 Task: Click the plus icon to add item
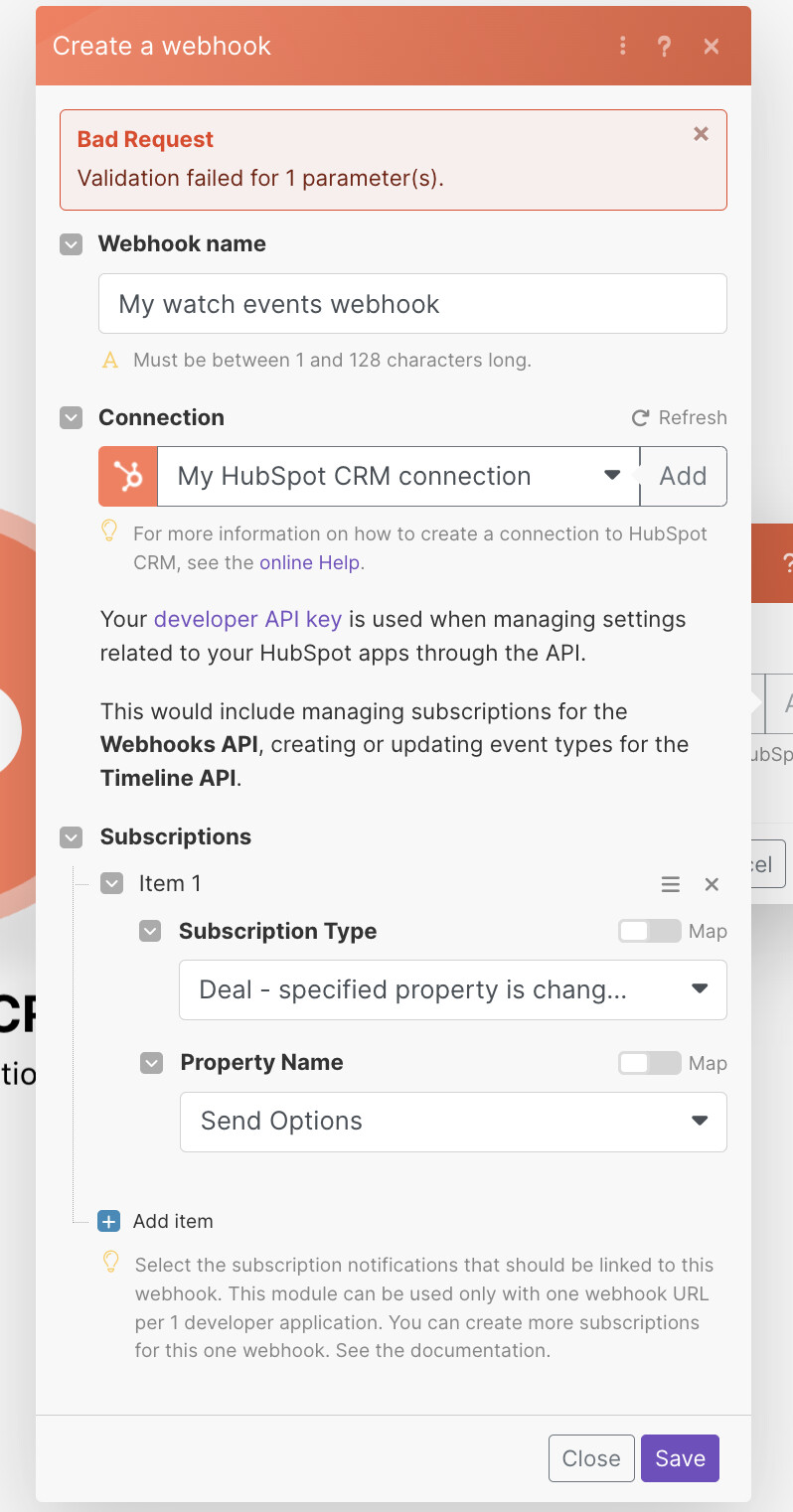108,1221
